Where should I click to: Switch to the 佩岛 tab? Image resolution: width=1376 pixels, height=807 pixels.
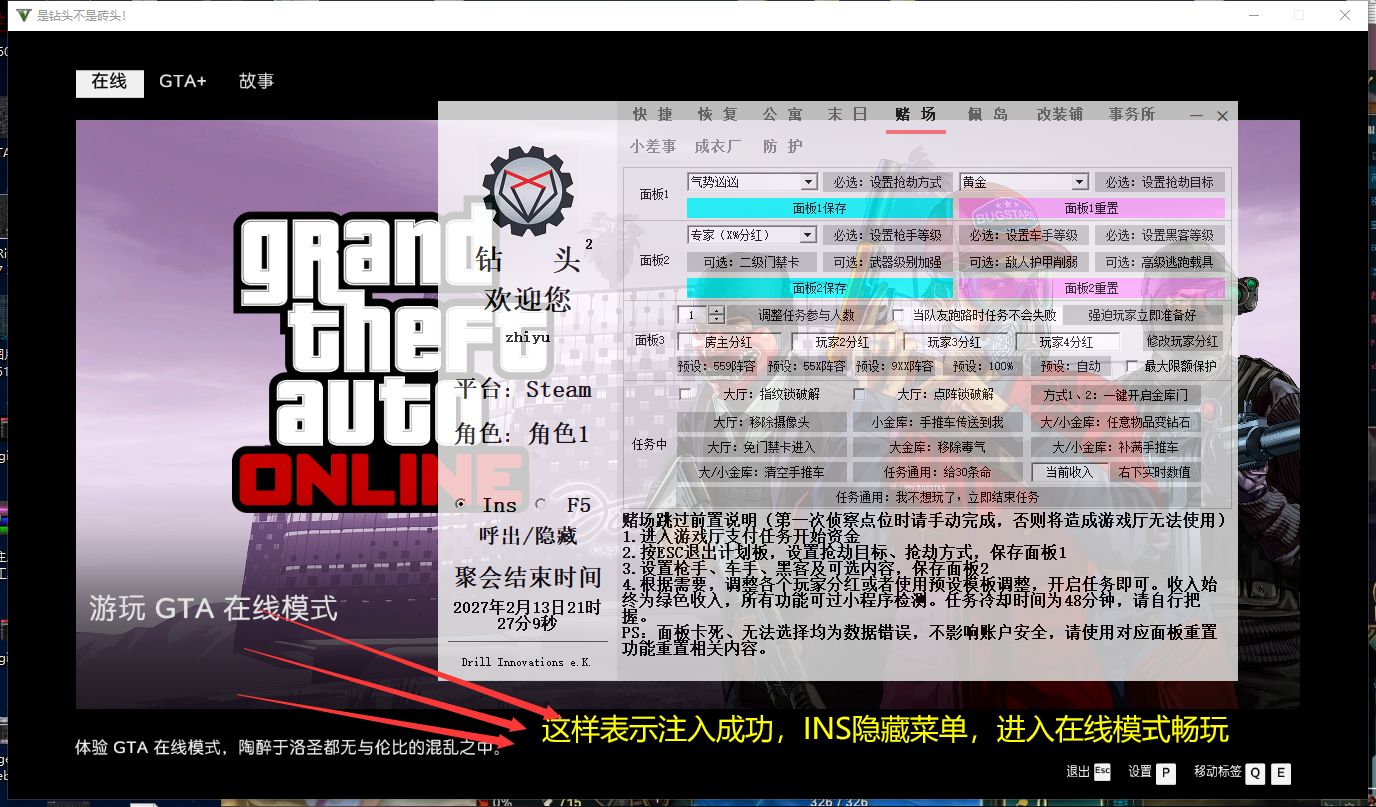pyautogui.click(x=988, y=114)
